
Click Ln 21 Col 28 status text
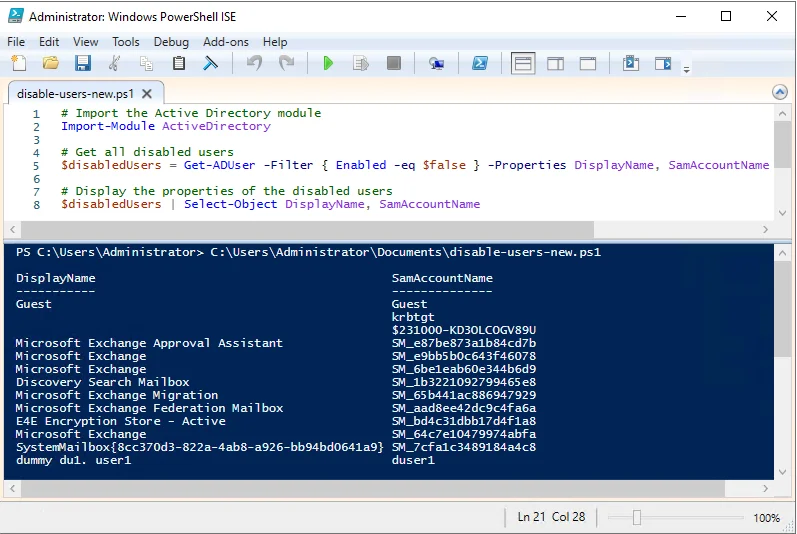click(551, 517)
